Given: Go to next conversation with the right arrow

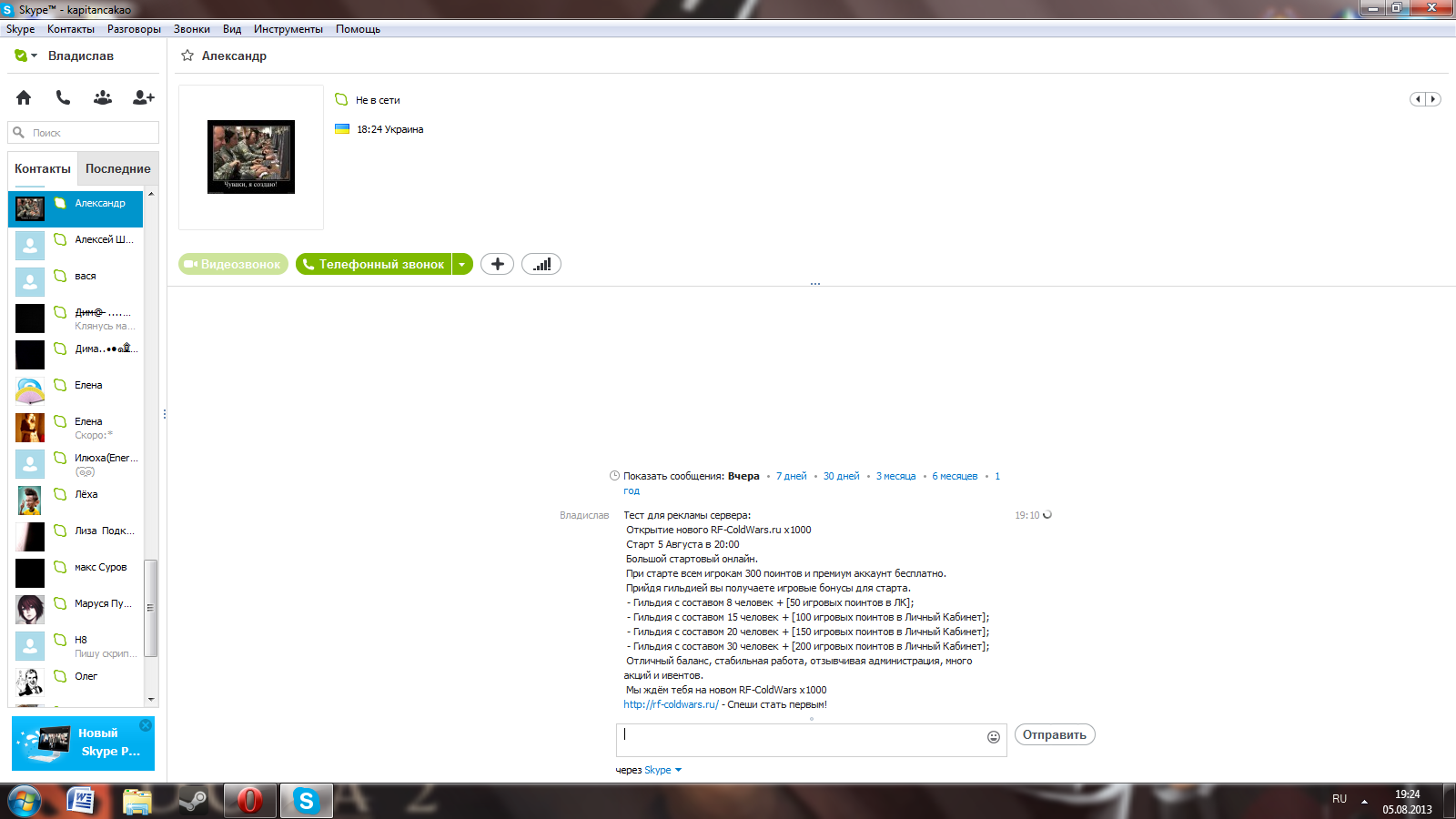Looking at the screenshot, I should tap(1433, 99).
